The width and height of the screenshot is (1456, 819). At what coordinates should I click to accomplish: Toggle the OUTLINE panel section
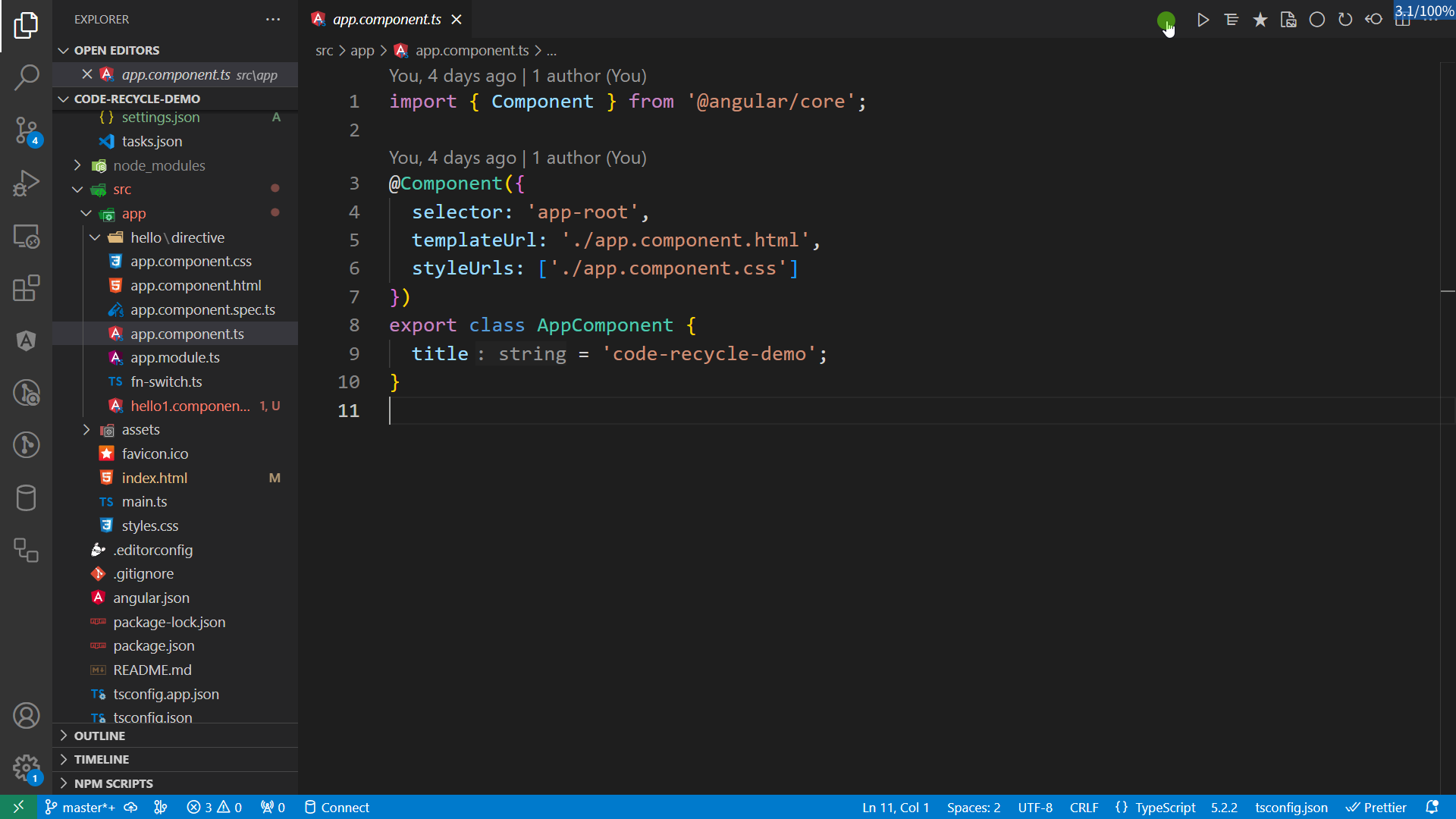tap(98, 735)
